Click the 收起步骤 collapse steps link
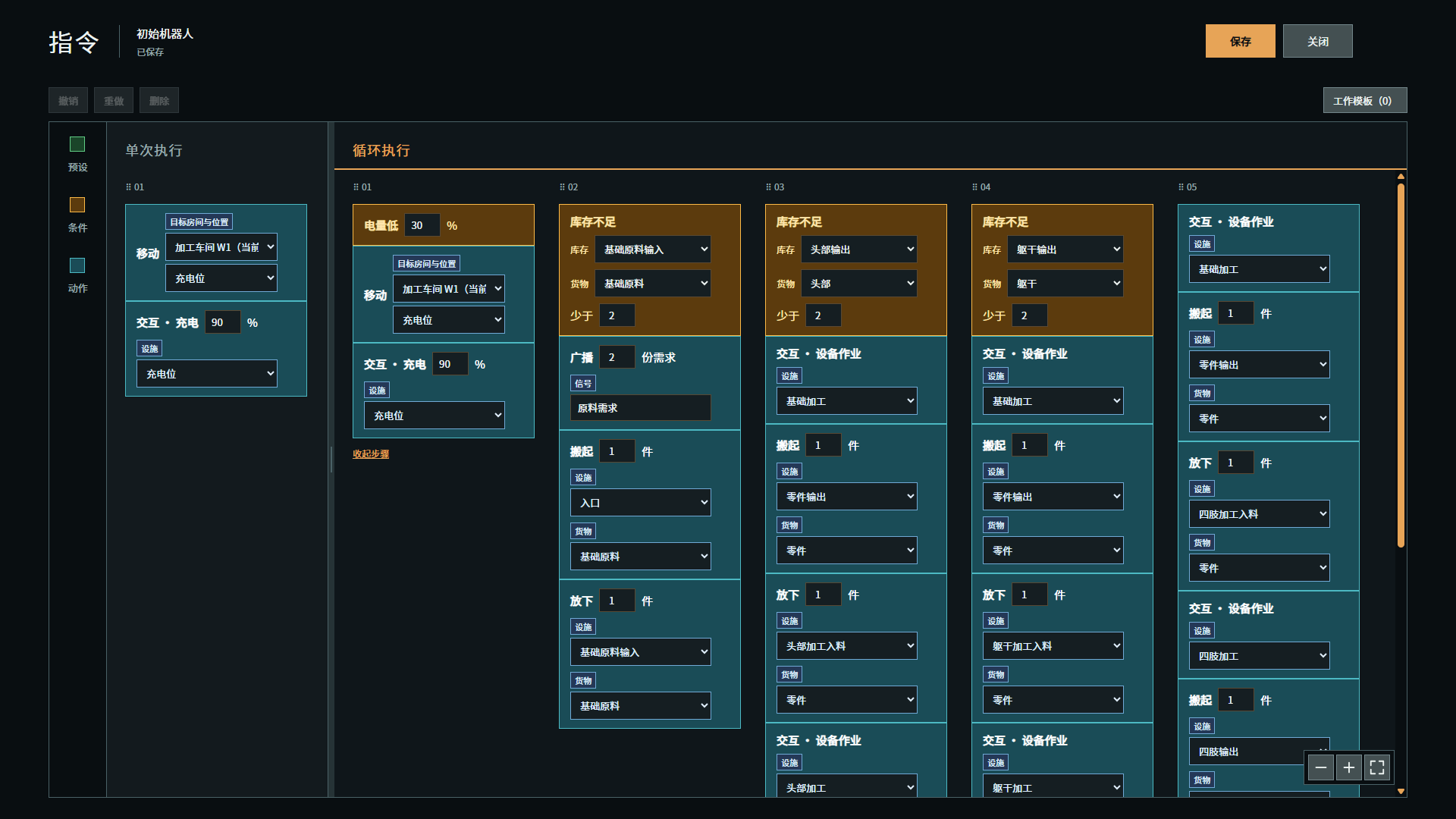Screen dimensions: 1456x819 point(371,453)
